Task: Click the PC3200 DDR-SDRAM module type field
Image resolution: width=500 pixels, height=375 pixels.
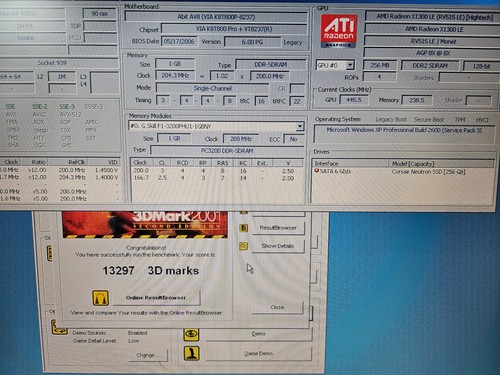Action: click(227, 151)
